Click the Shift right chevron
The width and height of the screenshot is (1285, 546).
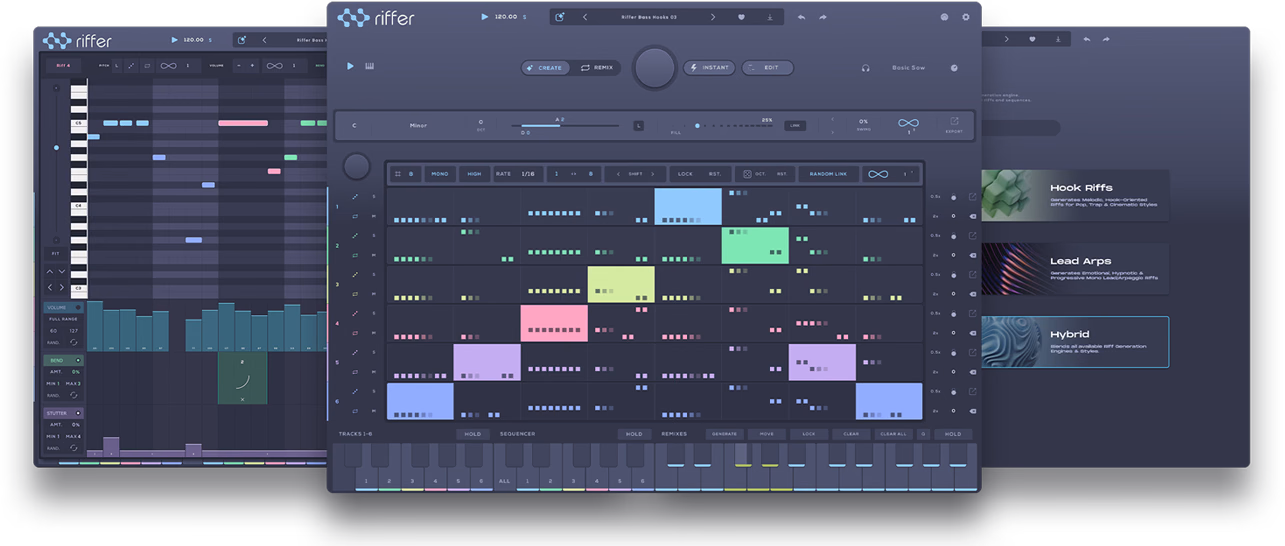coord(653,174)
